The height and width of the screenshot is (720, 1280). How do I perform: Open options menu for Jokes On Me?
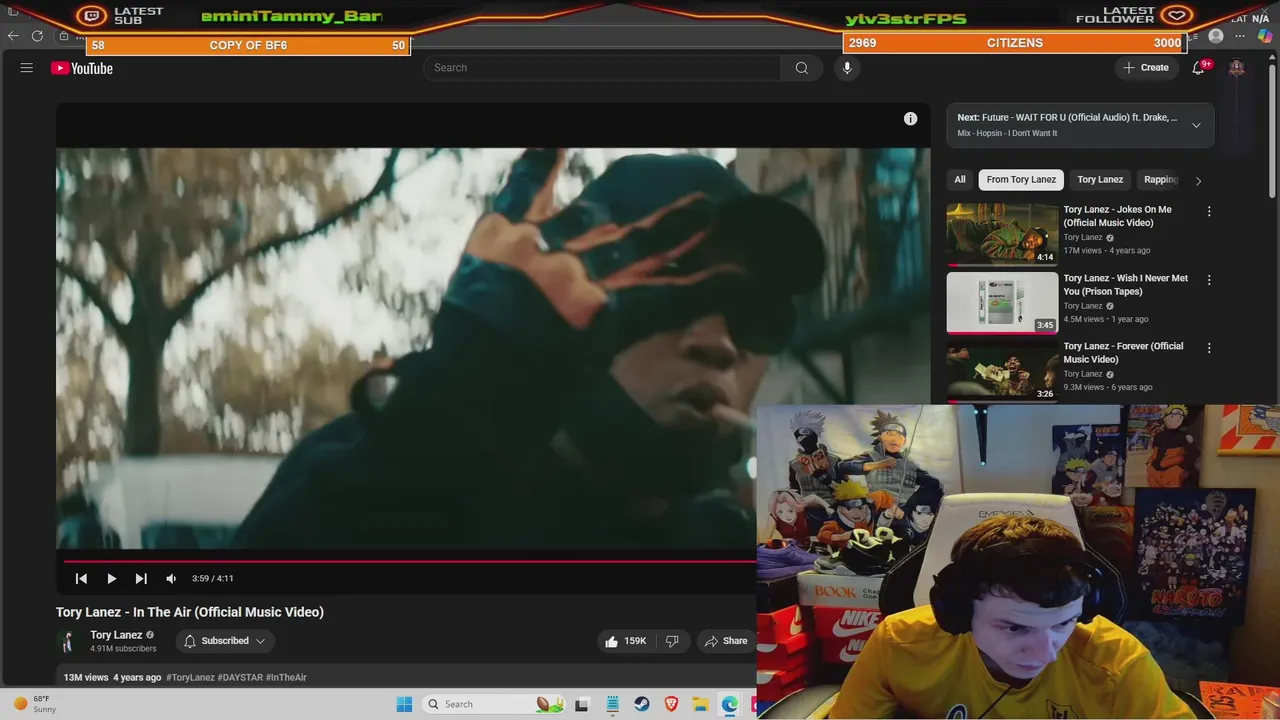click(x=1209, y=212)
